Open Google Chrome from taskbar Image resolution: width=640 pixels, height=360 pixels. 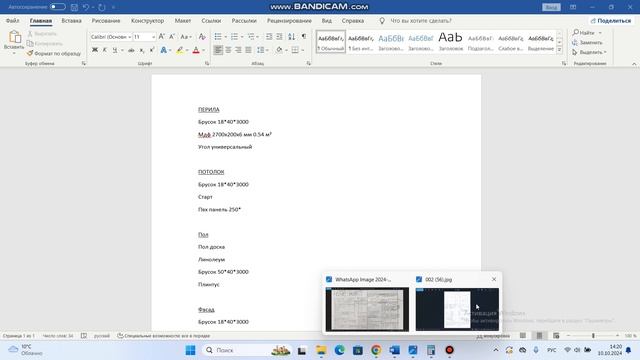coord(376,350)
